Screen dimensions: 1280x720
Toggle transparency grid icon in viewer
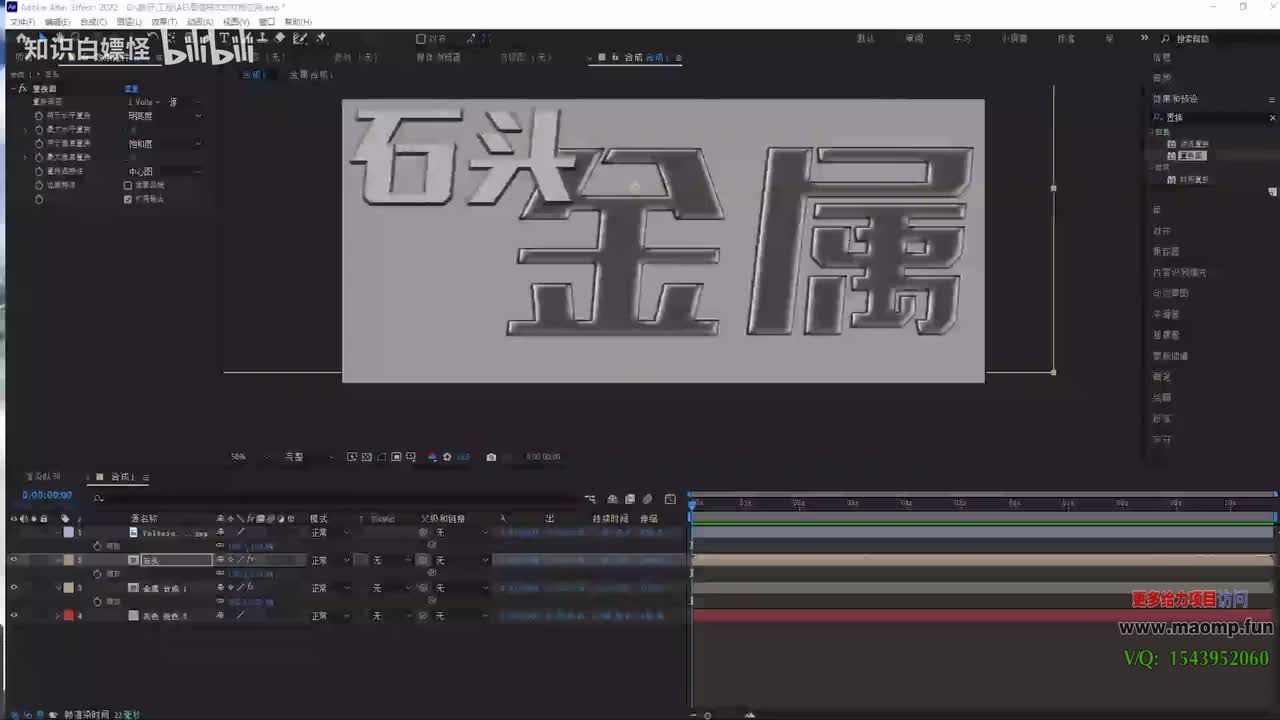coord(367,457)
